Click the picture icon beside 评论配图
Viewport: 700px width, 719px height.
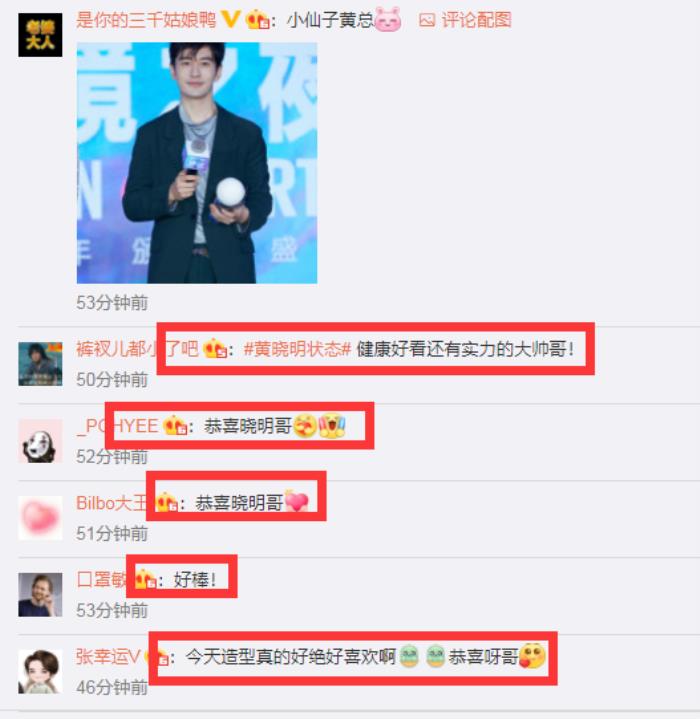[x=427, y=21]
